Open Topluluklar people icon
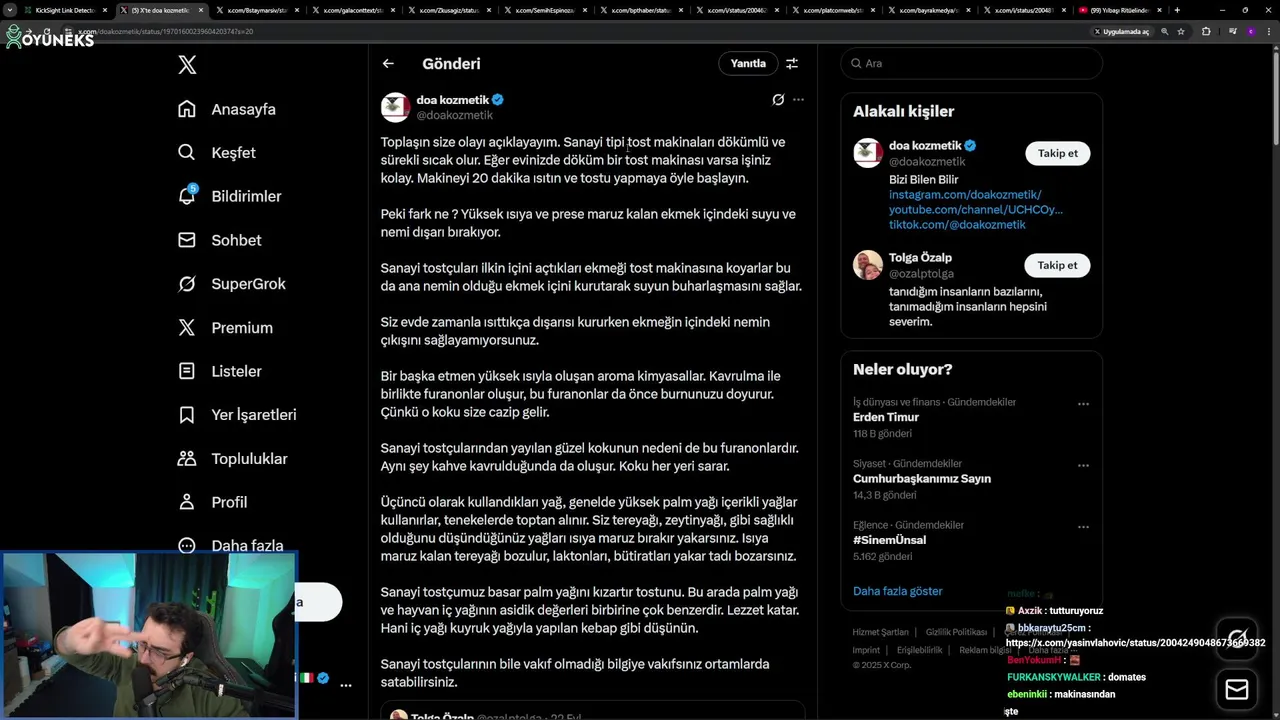This screenshot has width=1280, height=720. [x=187, y=458]
